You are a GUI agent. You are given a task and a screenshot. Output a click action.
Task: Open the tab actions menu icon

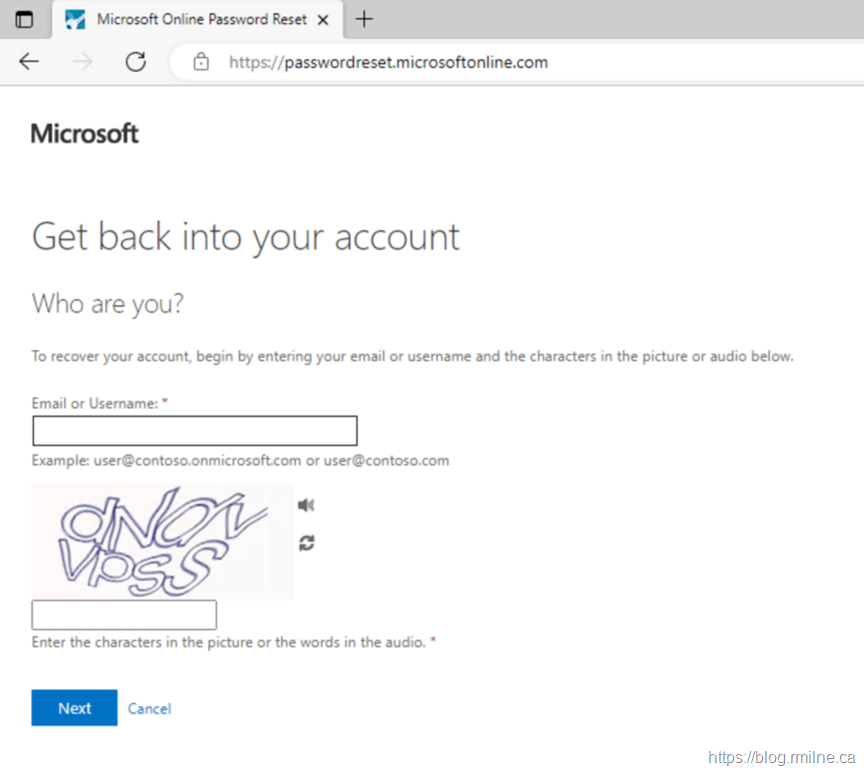(24, 19)
